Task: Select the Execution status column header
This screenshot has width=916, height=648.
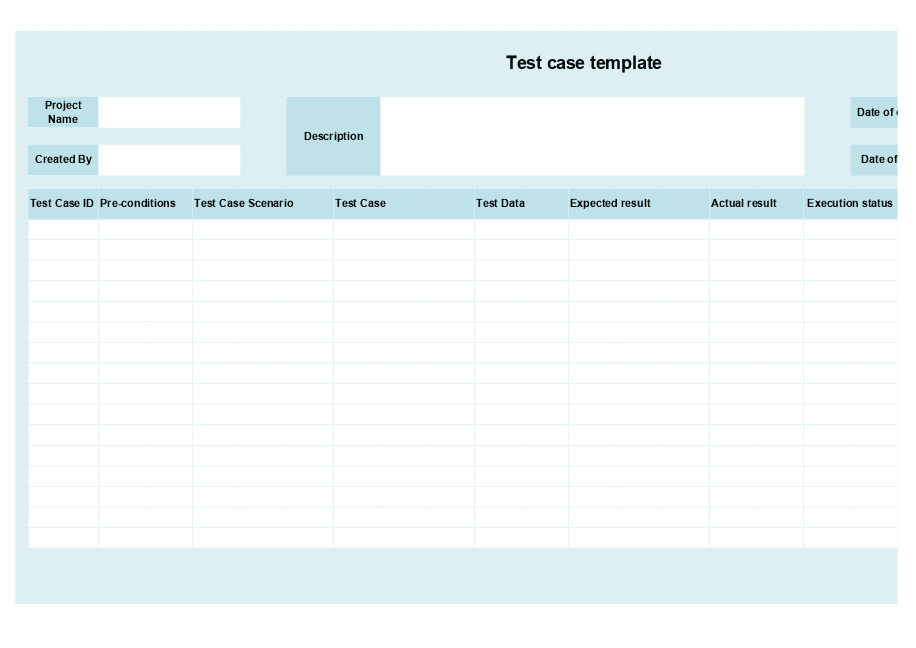Action: [x=850, y=203]
